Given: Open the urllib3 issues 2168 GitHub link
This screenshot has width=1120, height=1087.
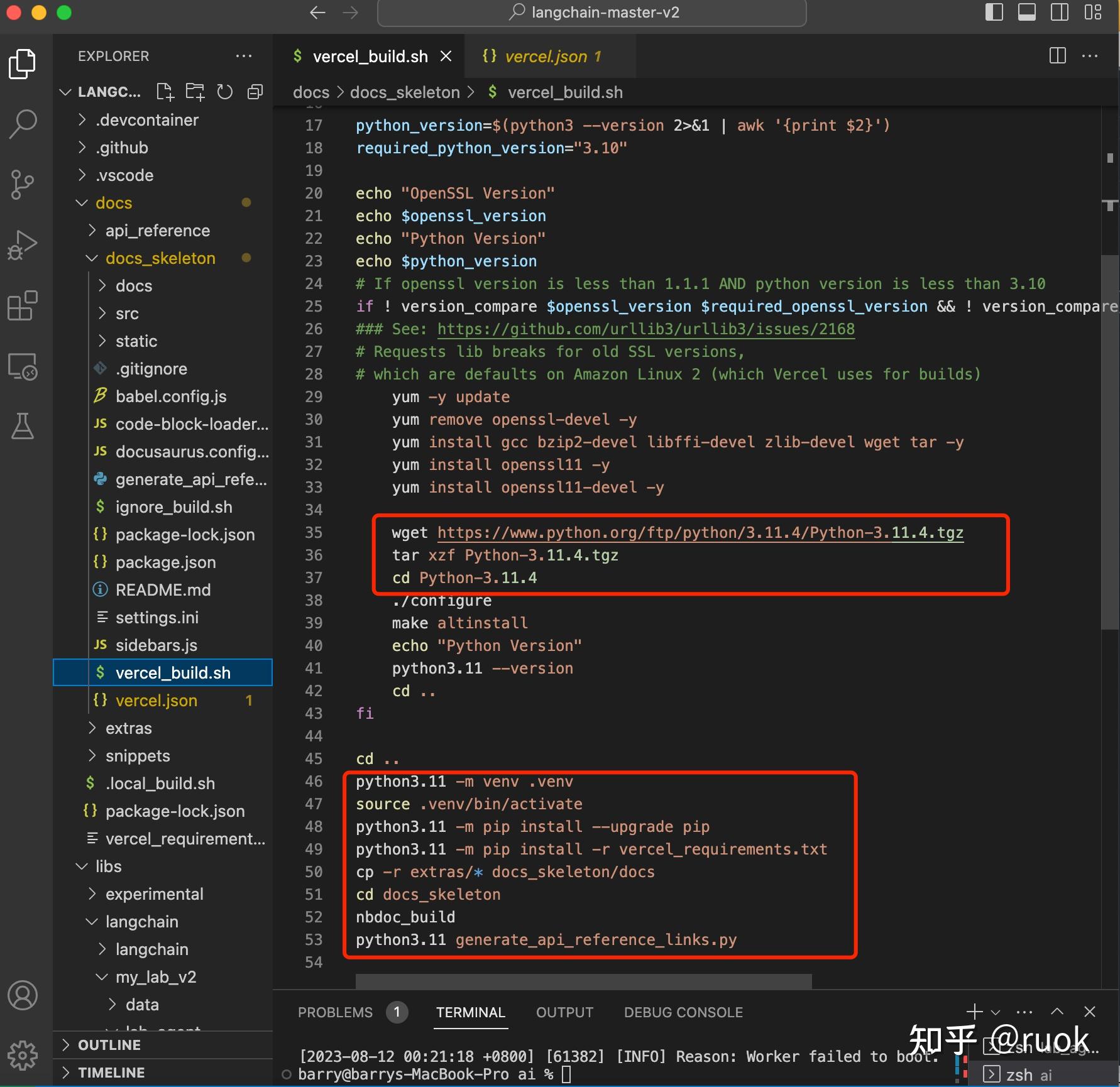Looking at the screenshot, I should tap(645, 329).
